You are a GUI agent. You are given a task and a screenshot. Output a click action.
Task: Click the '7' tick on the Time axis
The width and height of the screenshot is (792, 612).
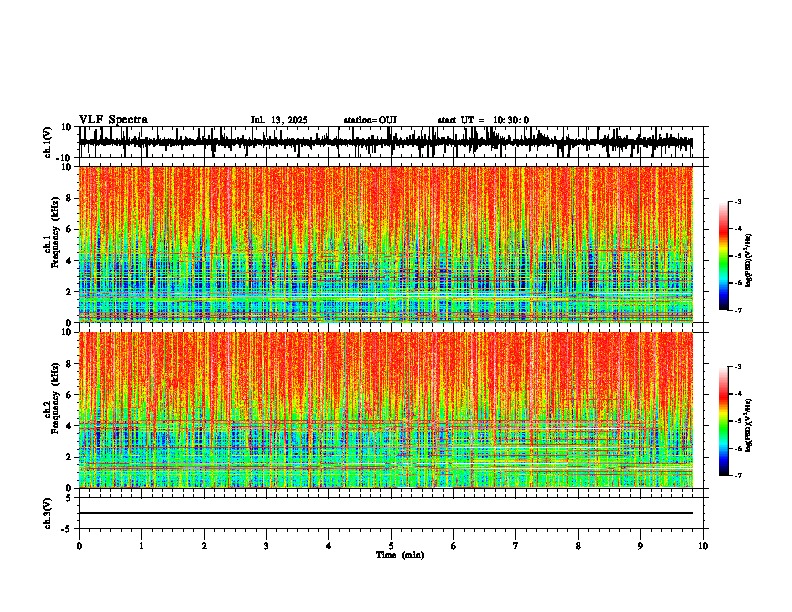tap(516, 546)
